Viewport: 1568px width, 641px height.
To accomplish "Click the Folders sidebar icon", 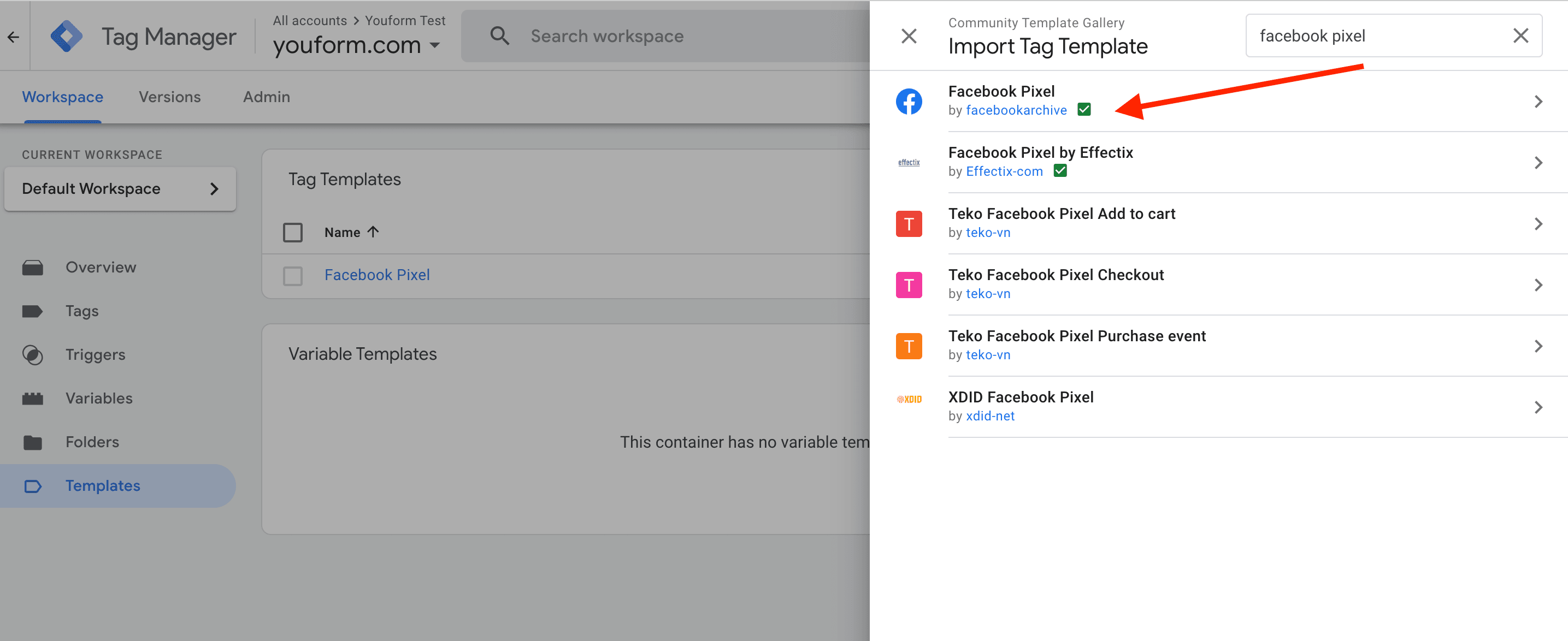I will point(33,443).
